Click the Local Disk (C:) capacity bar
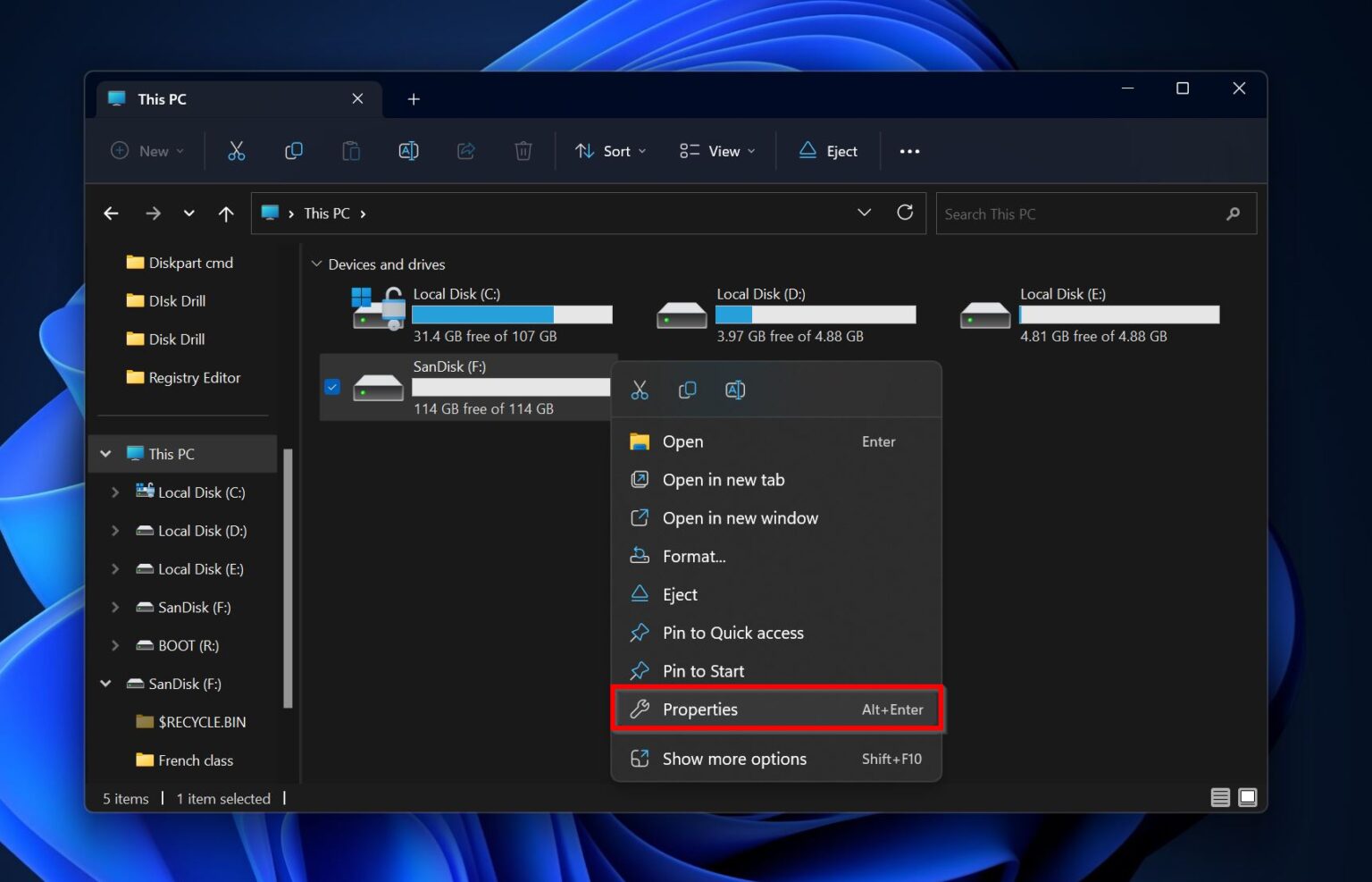 point(512,315)
